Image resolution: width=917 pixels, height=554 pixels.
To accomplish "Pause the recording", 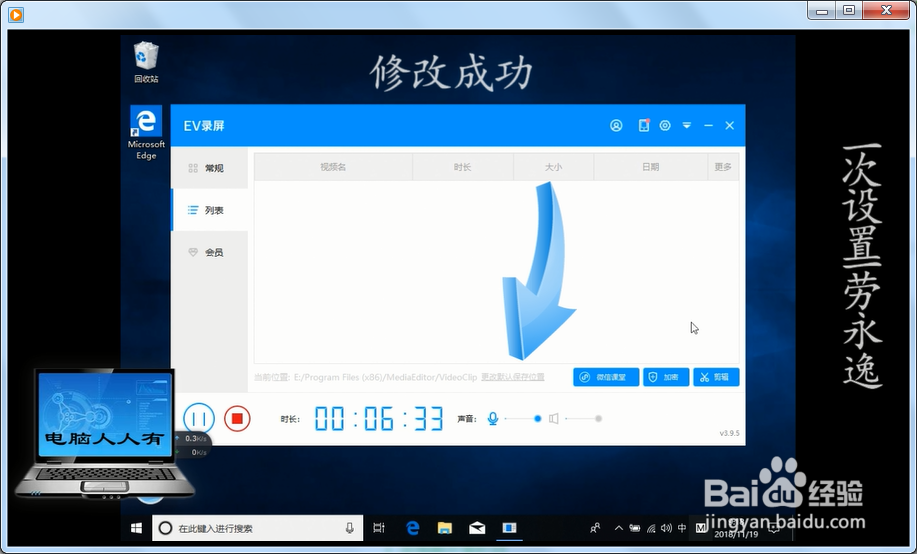I will click(x=199, y=419).
